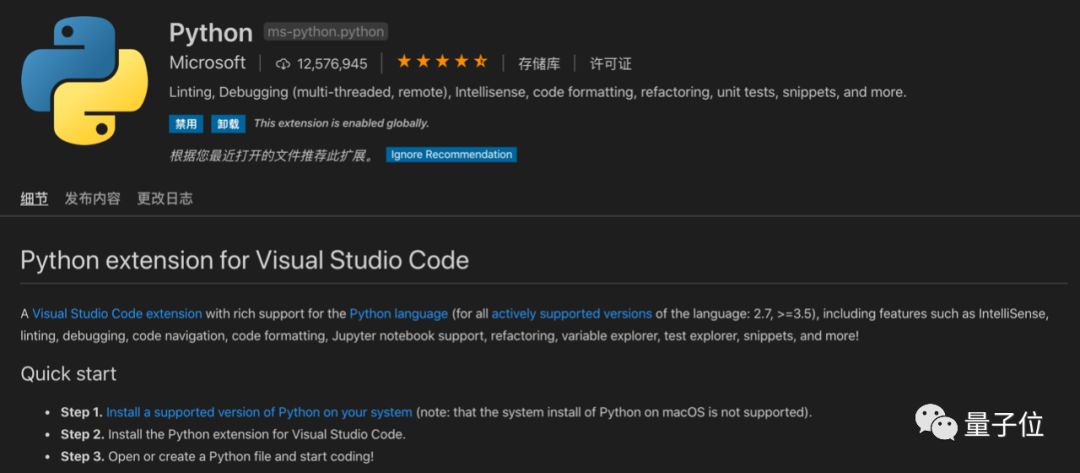This screenshot has width=1080, height=473.
Task: Click the Quick start heading
Action: pyautogui.click(x=68, y=374)
